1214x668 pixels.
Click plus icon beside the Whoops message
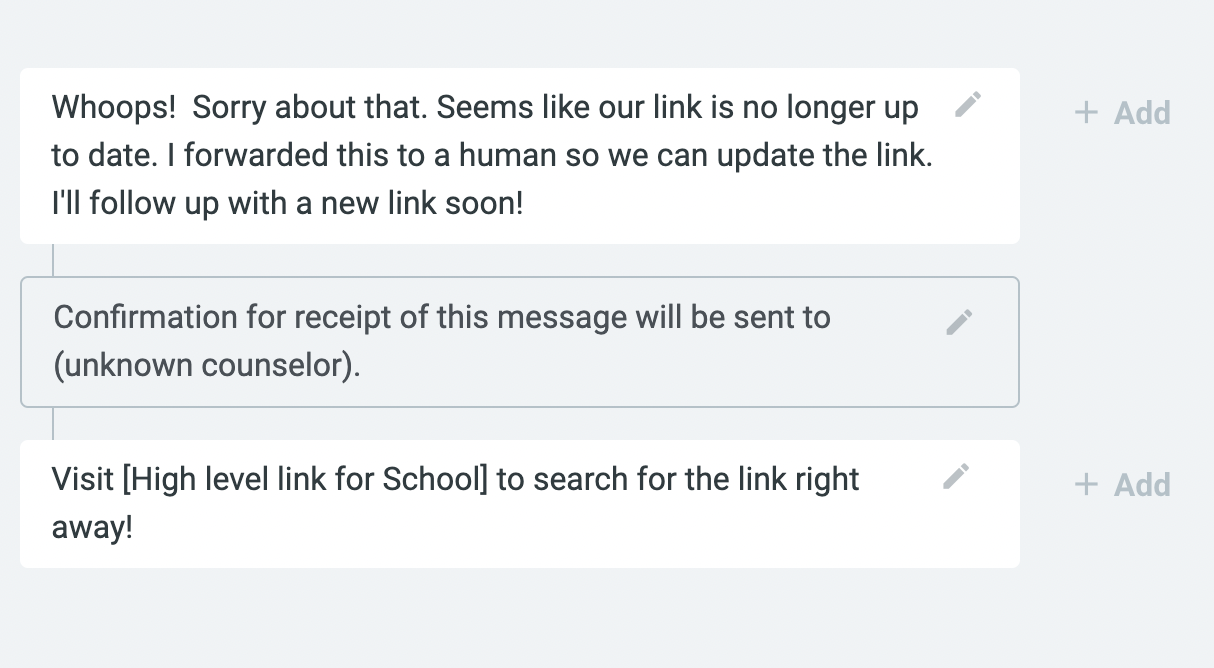pyautogui.click(x=1086, y=112)
